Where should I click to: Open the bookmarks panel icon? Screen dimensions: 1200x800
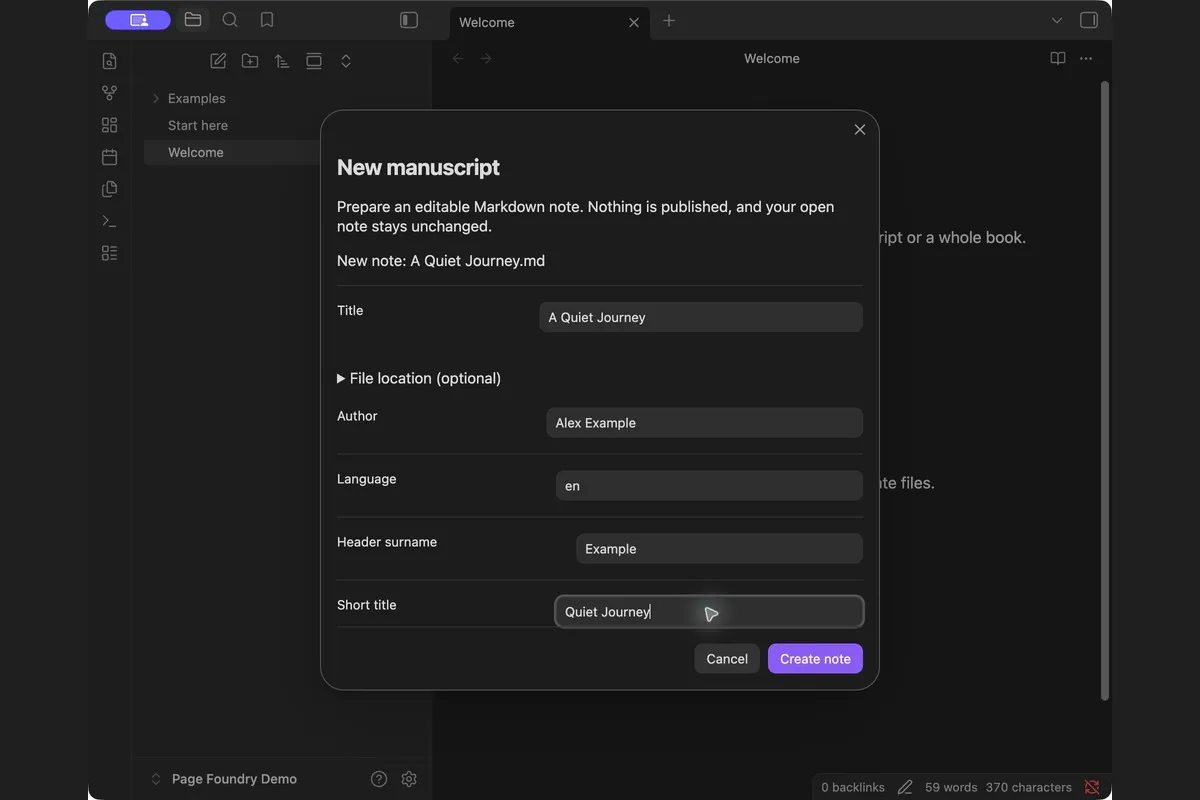click(267, 20)
